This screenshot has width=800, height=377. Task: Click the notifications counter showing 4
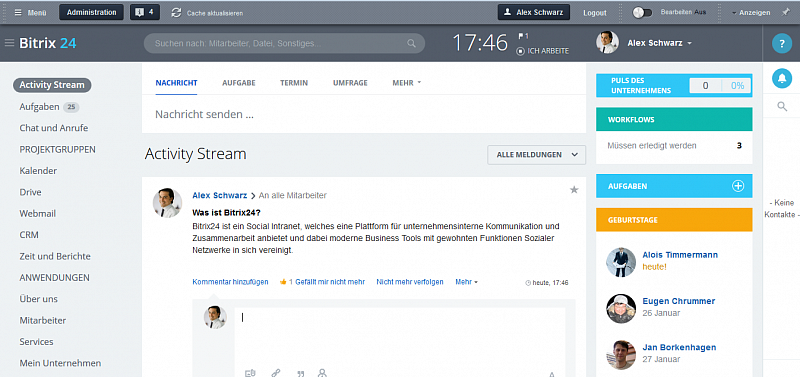click(x=145, y=12)
